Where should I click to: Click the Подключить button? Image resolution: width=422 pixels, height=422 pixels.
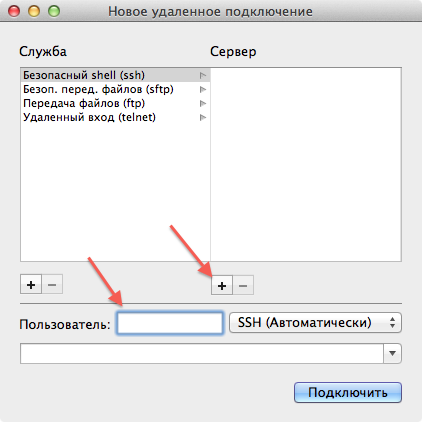(348, 392)
